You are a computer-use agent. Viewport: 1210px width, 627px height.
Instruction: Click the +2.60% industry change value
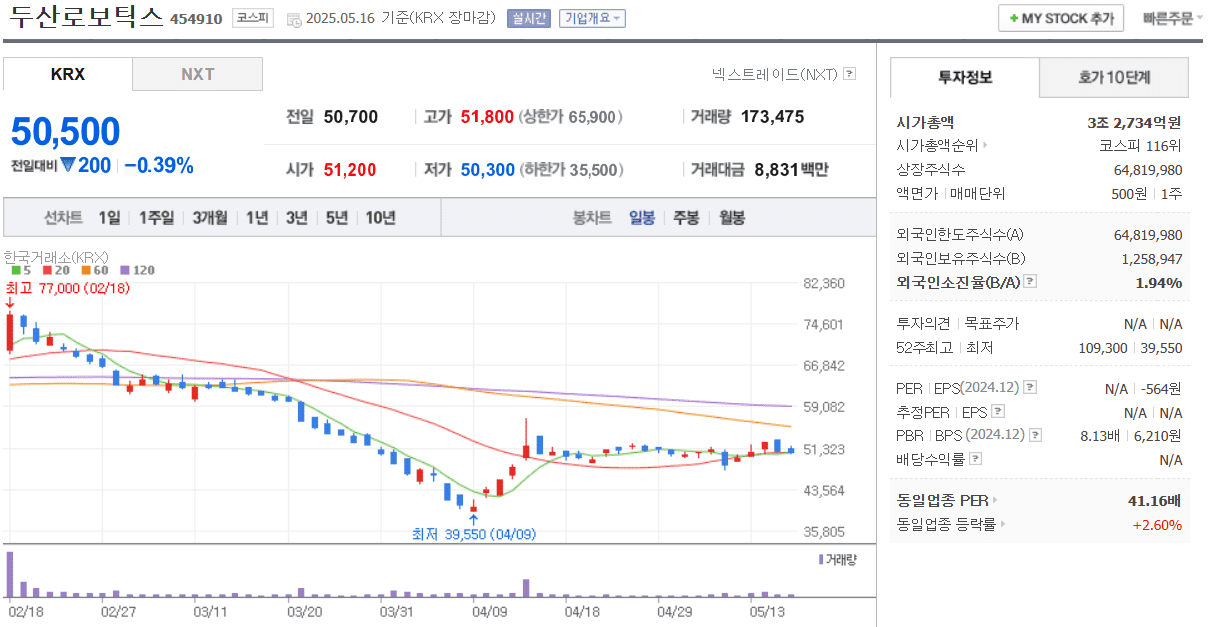coord(1157,524)
